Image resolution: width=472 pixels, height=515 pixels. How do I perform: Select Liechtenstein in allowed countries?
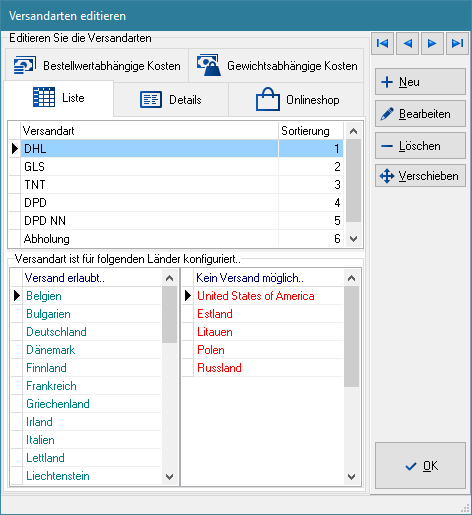coord(92,476)
